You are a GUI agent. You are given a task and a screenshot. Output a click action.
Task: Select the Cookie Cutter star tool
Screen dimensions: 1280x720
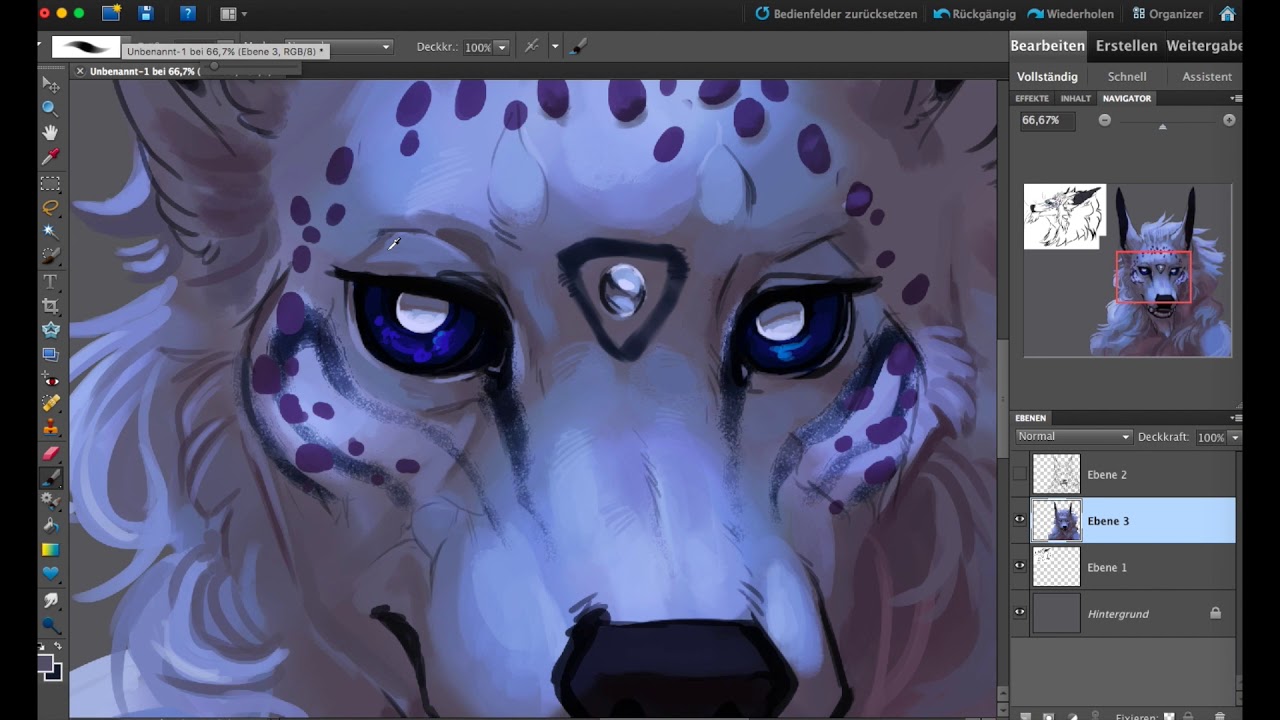(50, 330)
